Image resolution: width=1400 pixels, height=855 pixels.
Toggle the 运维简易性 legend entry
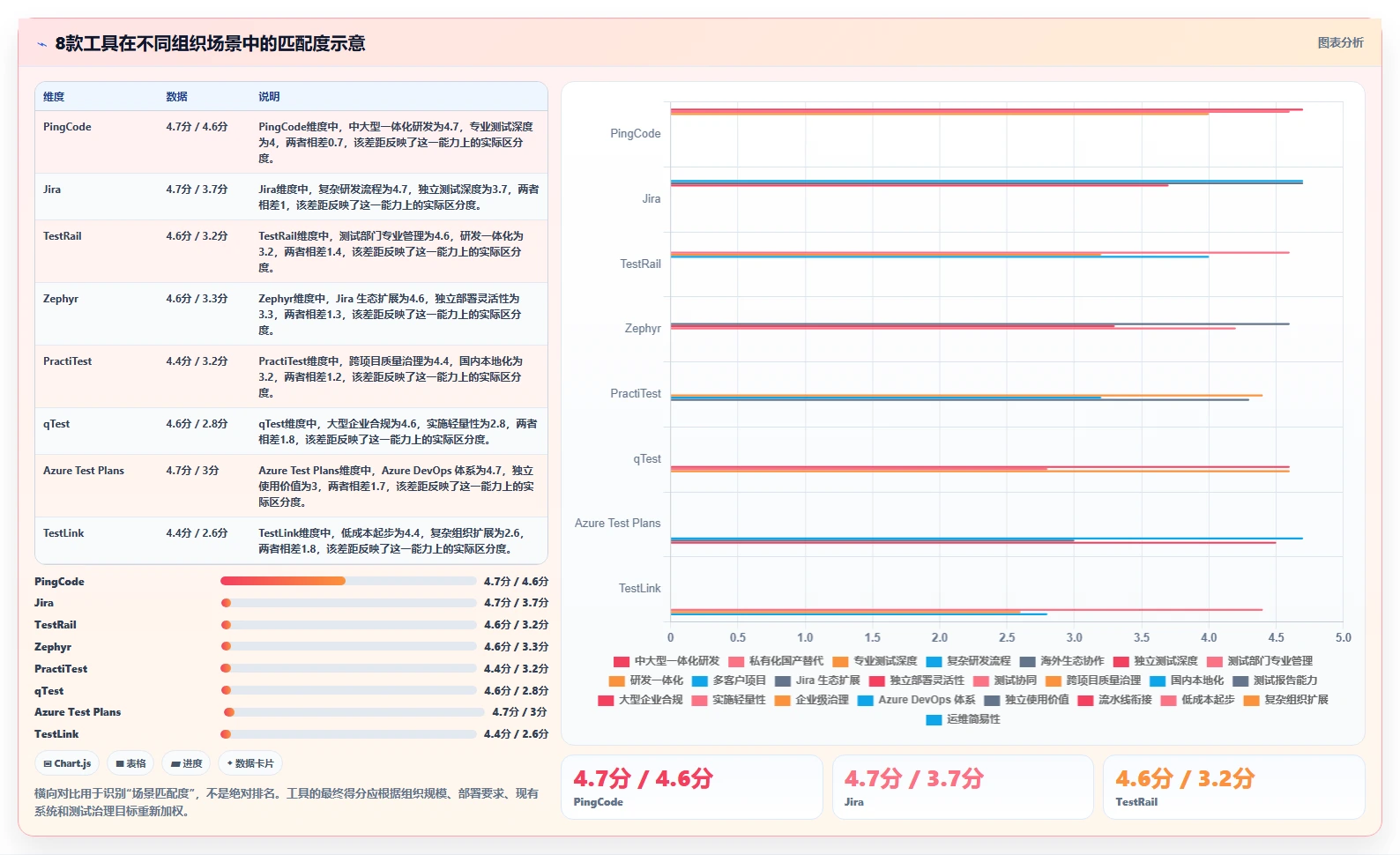point(963,719)
